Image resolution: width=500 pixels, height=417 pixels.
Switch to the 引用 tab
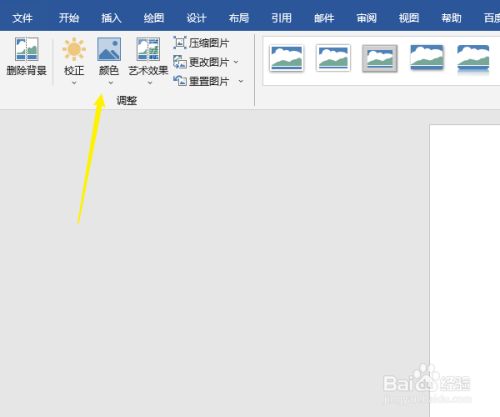click(x=281, y=18)
